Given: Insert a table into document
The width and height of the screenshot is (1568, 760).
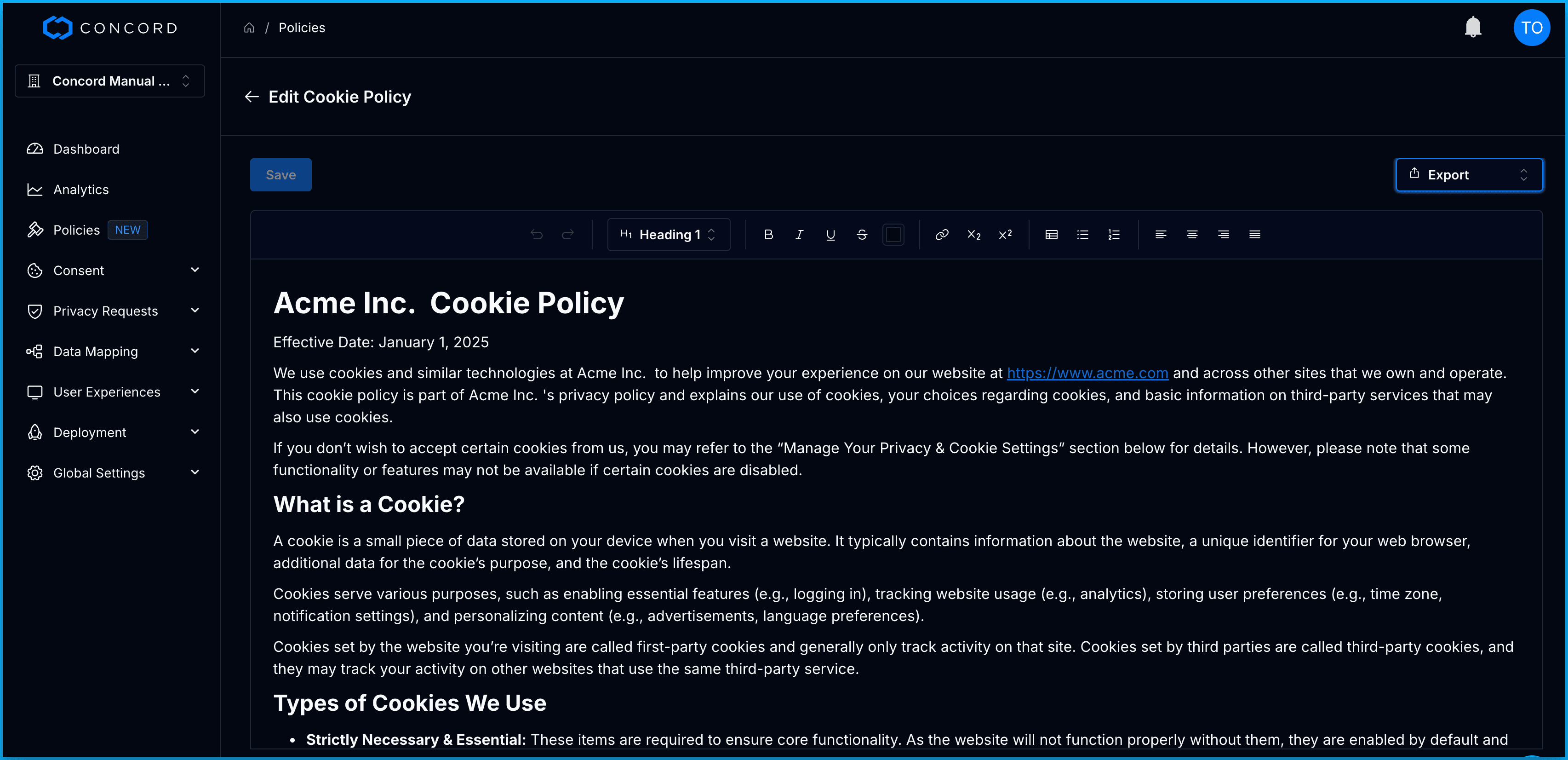Looking at the screenshot, I should [1051, 235].
